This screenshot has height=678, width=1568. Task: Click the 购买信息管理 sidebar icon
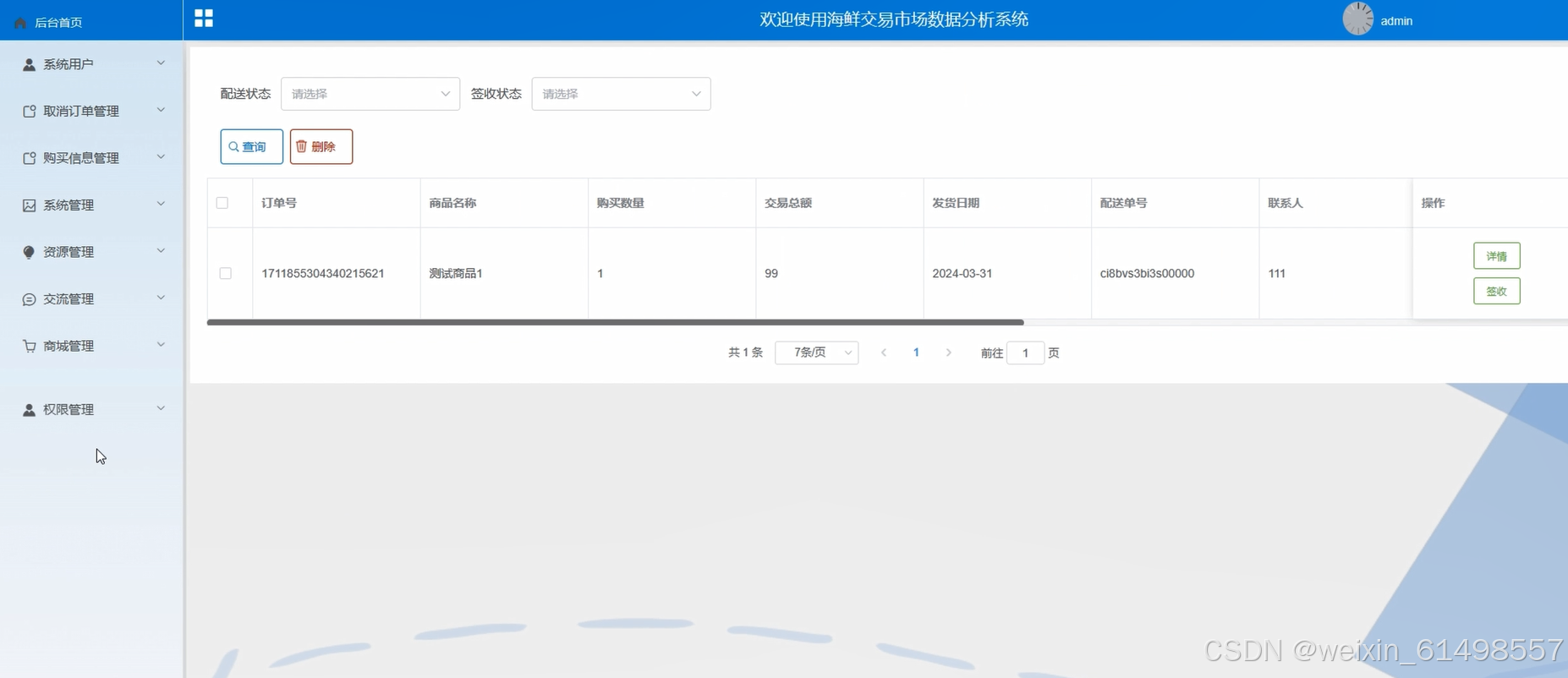(29, 158)
